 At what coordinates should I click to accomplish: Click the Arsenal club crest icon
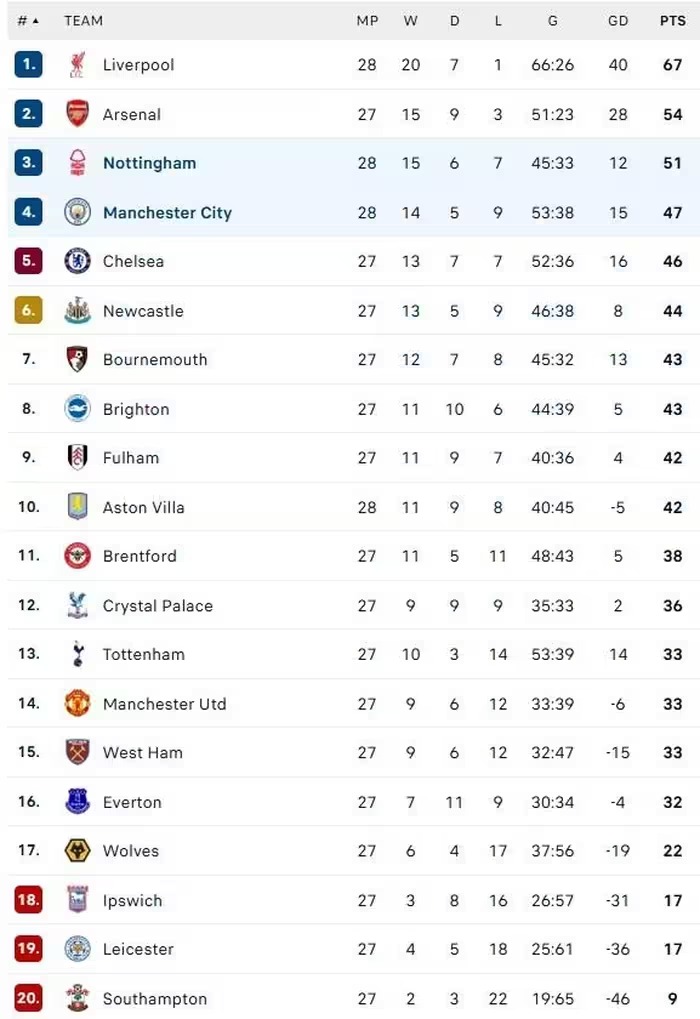point(77,114)
